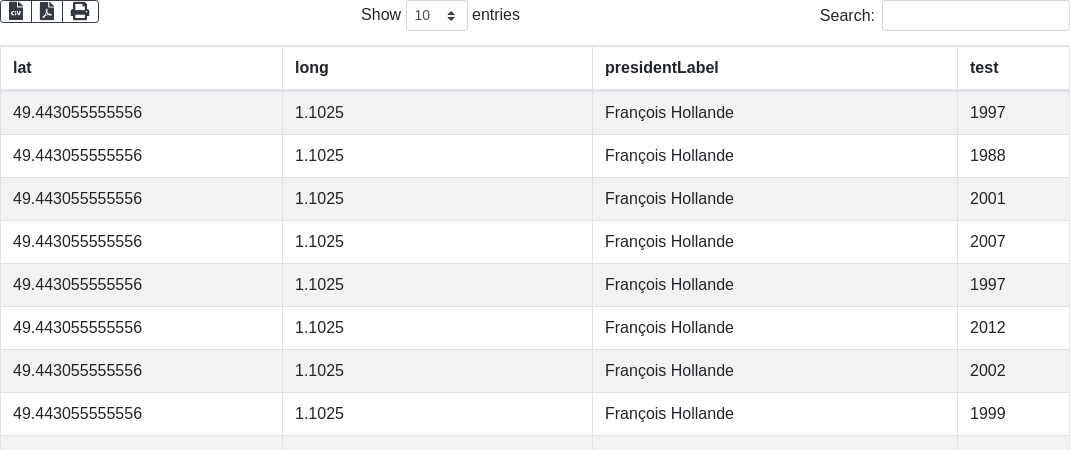Sort by the test column header

pyautogui.click(x=984, y=68)
